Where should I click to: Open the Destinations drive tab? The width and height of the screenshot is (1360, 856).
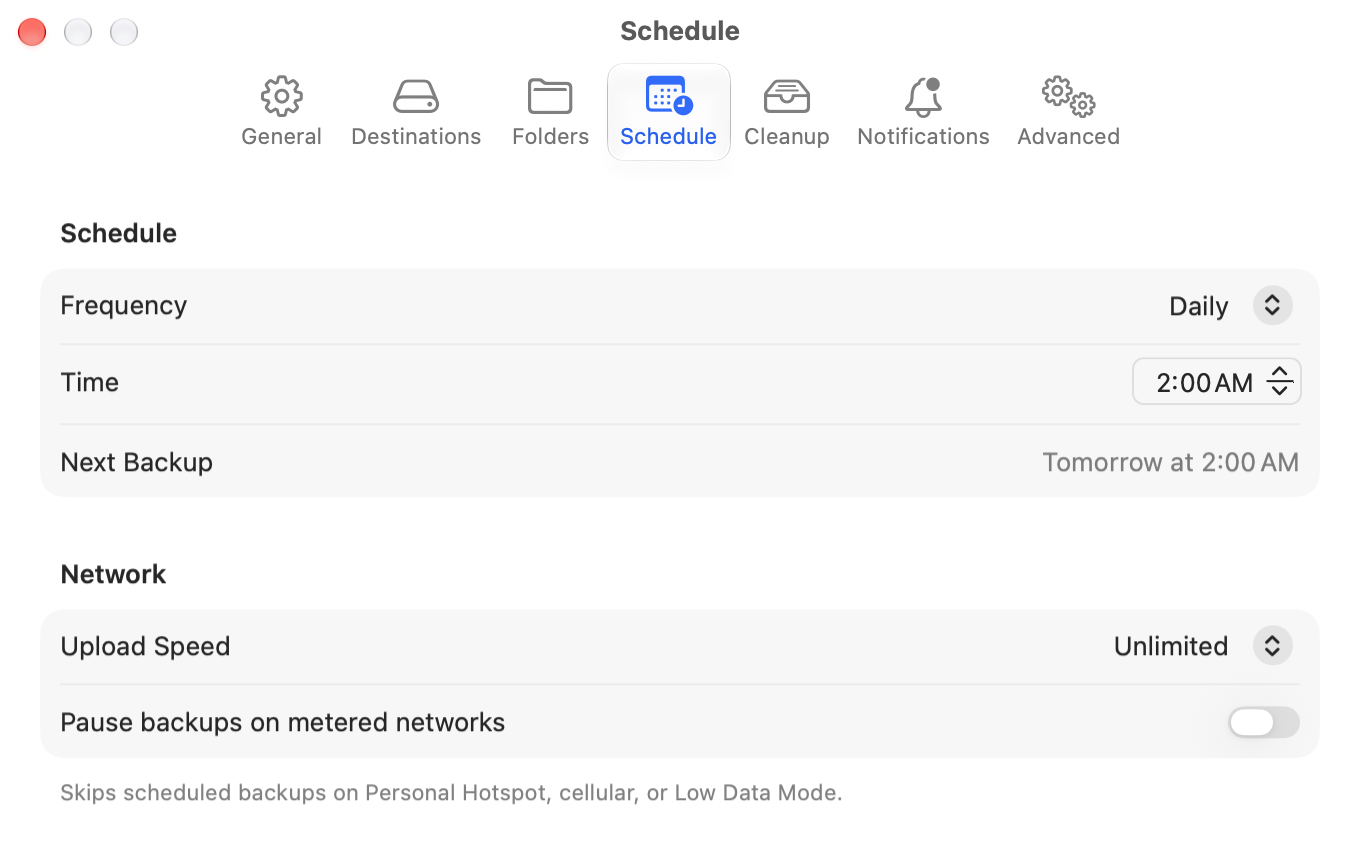click(x=416, y=112)
